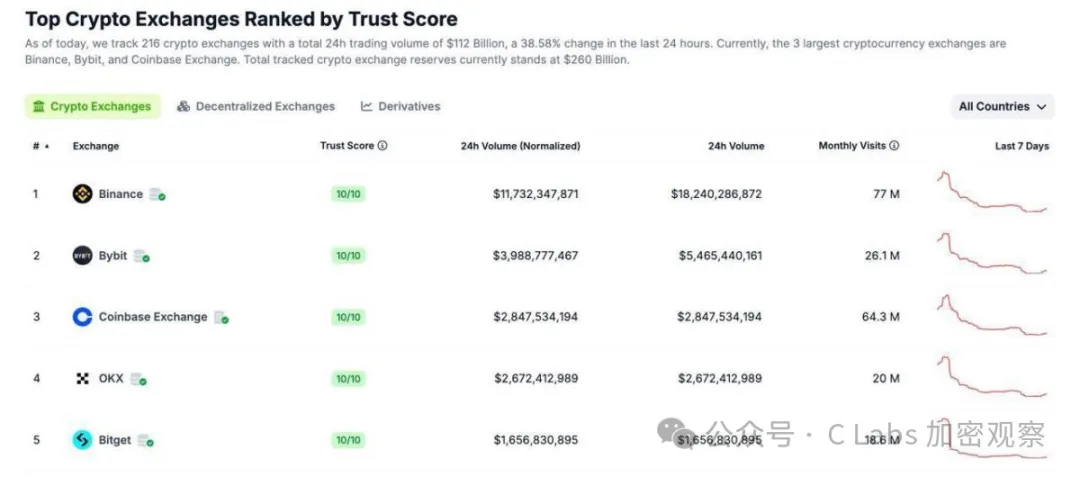
Task: Click the OKX logo icon
Action: [83, 379]
